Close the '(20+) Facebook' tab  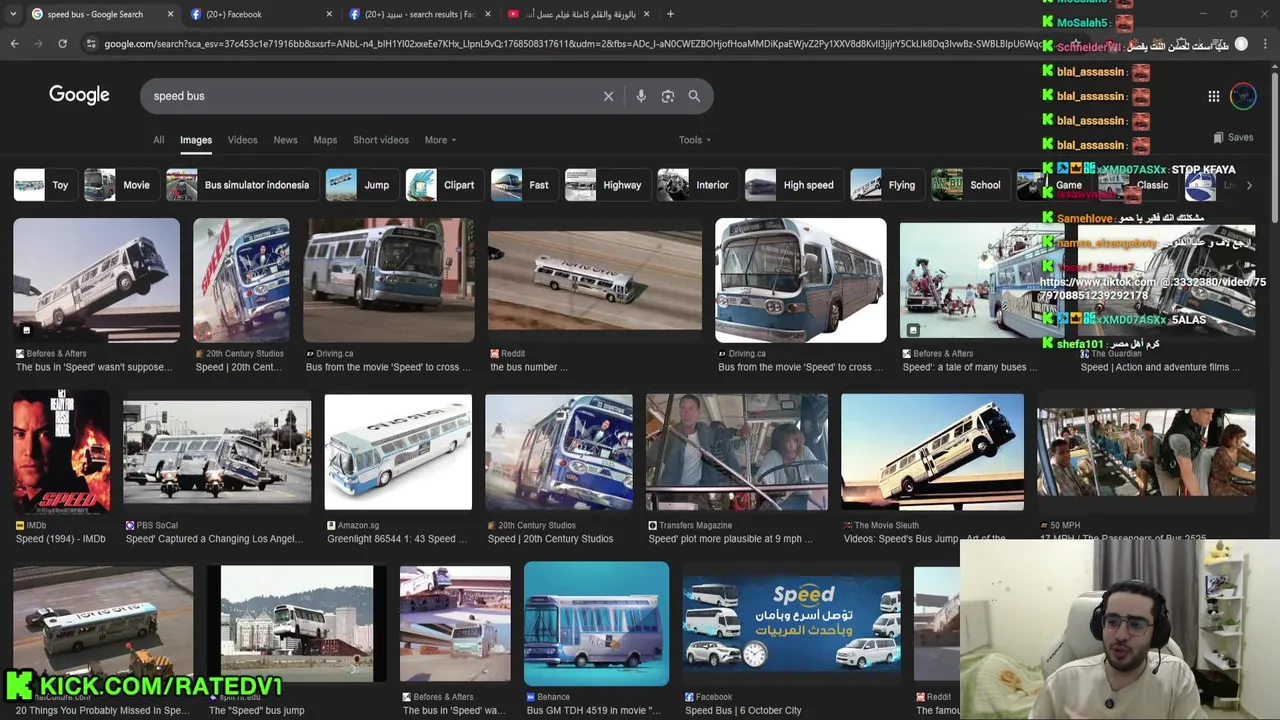click(x=329, y=14)
